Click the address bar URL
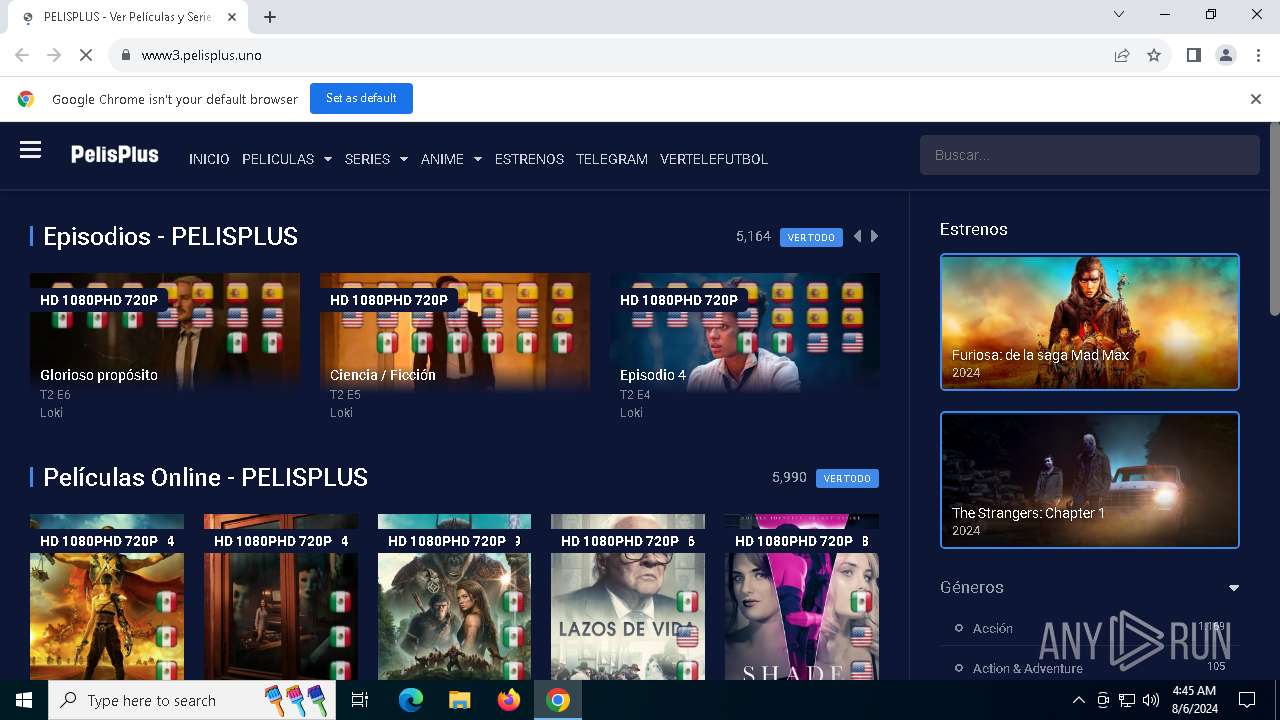This screenshot has height=720, width=1280. [202, 55]
